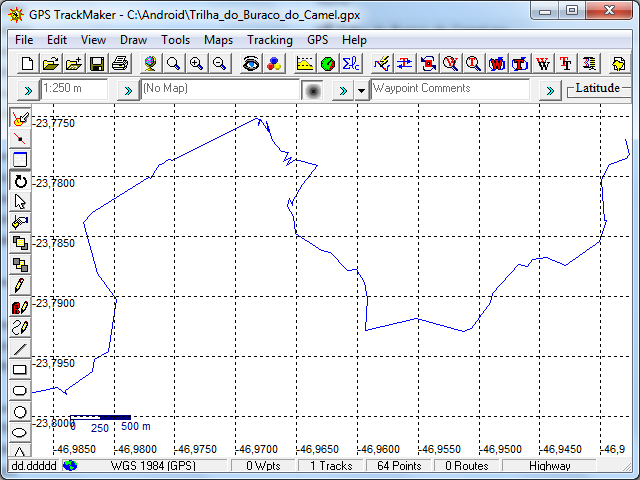Click the rotate tool in left toolbar

pyautogui.click(x=20, y=181)
